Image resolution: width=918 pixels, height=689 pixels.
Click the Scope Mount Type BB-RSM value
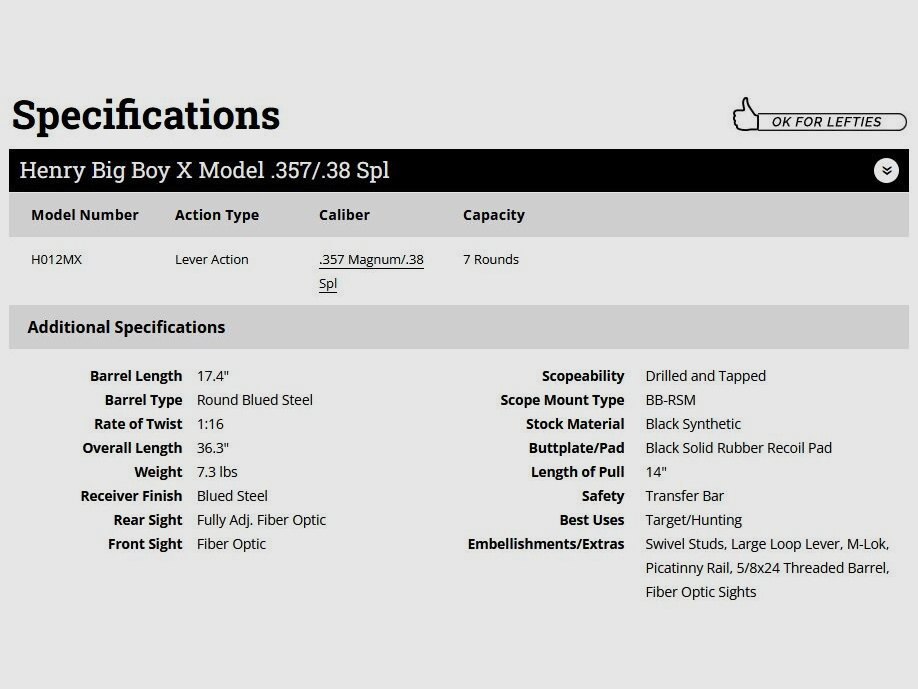click(671, 400)
